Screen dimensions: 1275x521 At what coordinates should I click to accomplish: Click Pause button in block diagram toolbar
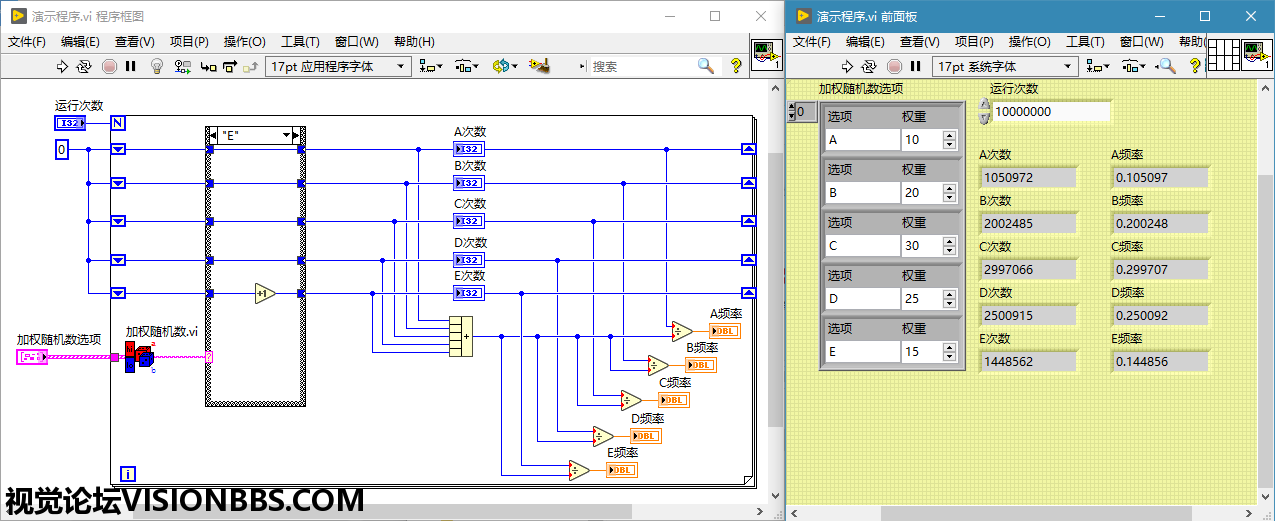point(130,66)
